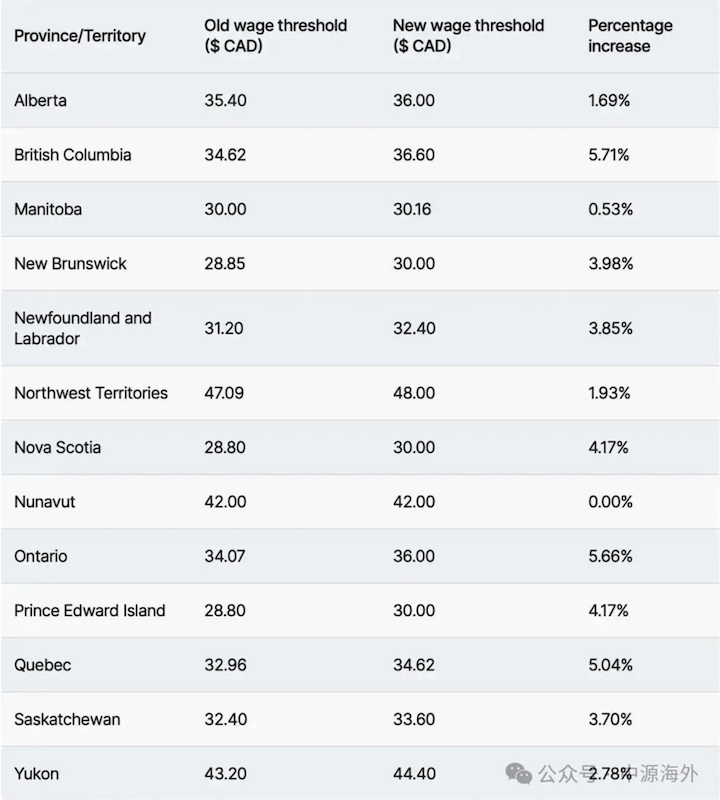Select the Alberta row label

pos(41,101)
